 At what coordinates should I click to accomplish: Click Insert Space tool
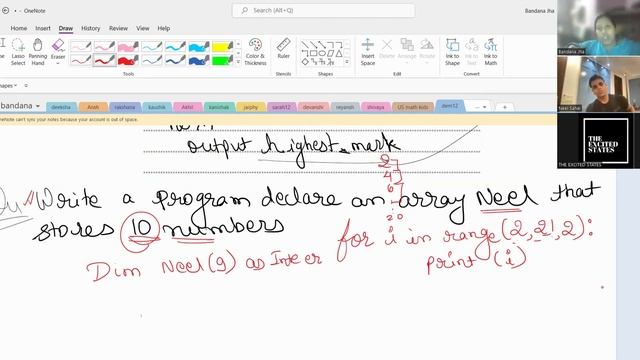(x=367, y=52)
